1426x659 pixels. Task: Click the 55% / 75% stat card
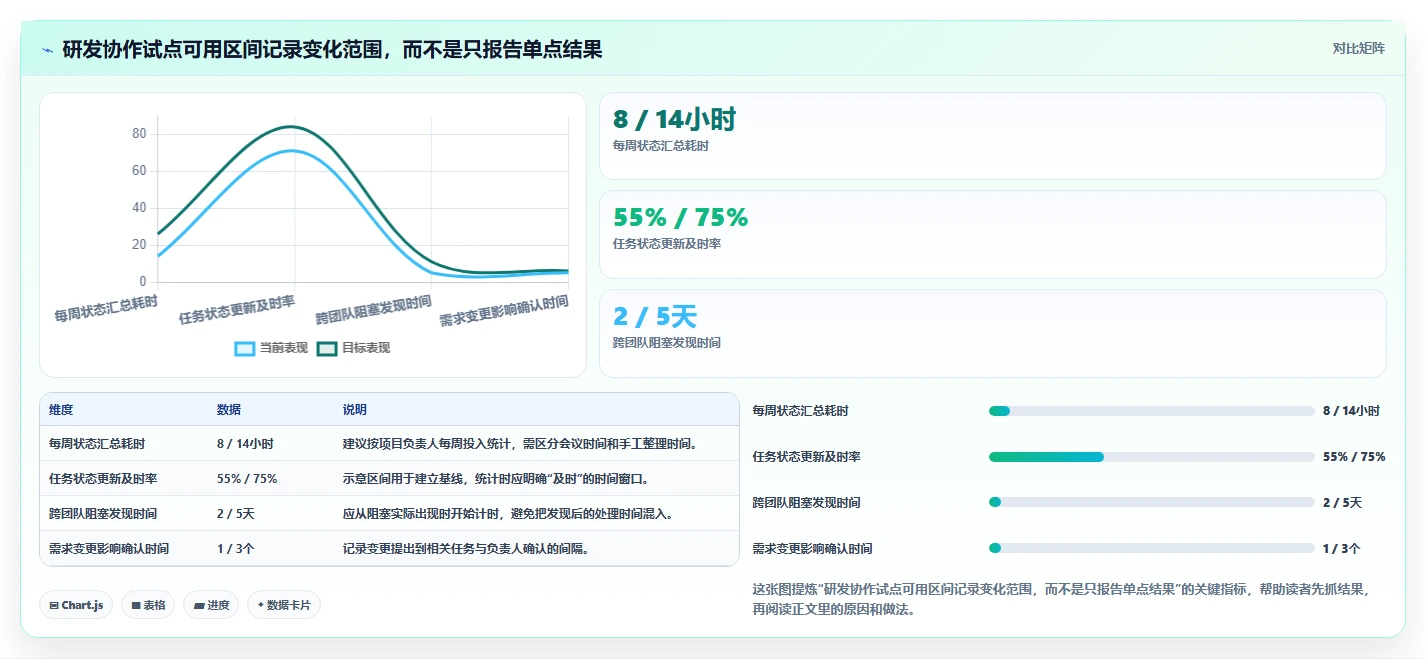tap(992, 234)
